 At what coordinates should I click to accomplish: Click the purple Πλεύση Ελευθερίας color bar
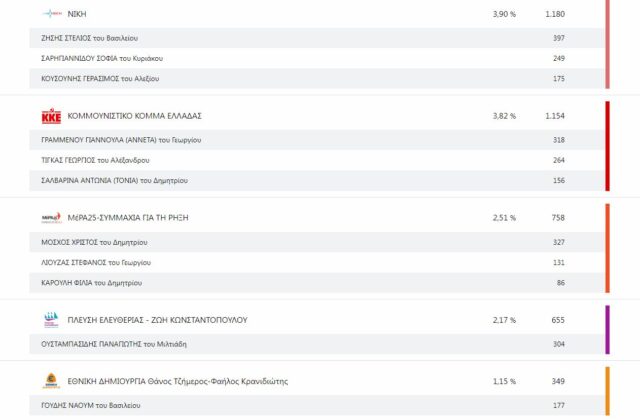pyautogui.click(x=607, y=329)
